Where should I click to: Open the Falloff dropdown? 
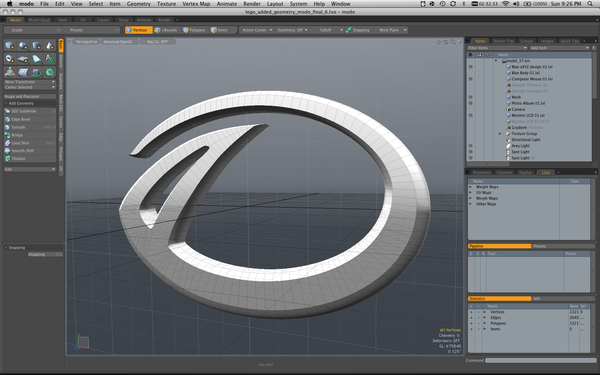pyautogui.click(x=328, y=30)
